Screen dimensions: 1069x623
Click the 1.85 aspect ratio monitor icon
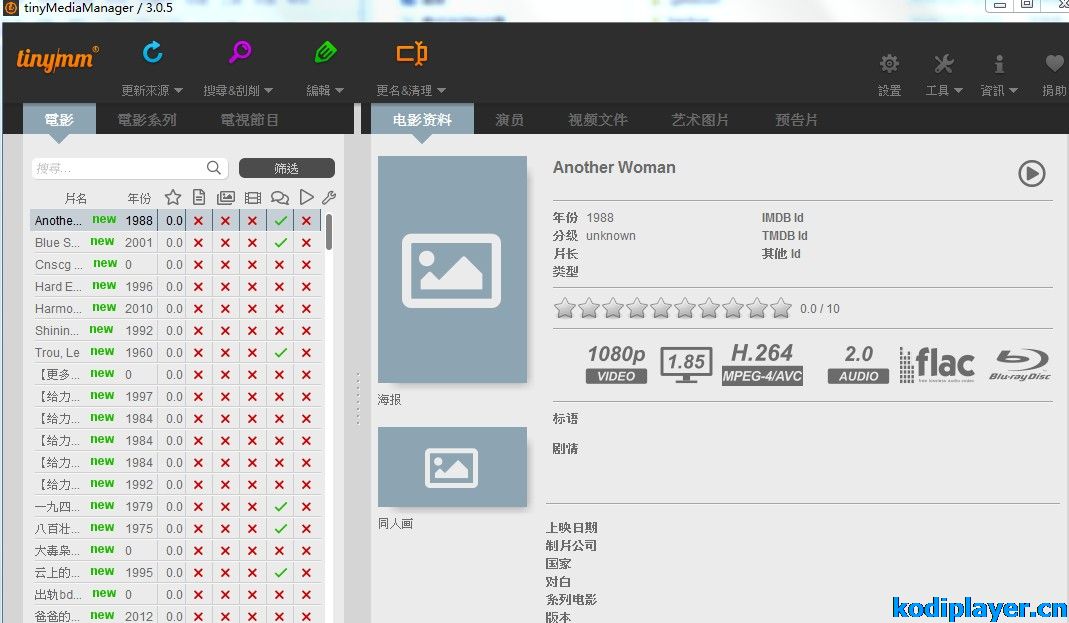686,363
